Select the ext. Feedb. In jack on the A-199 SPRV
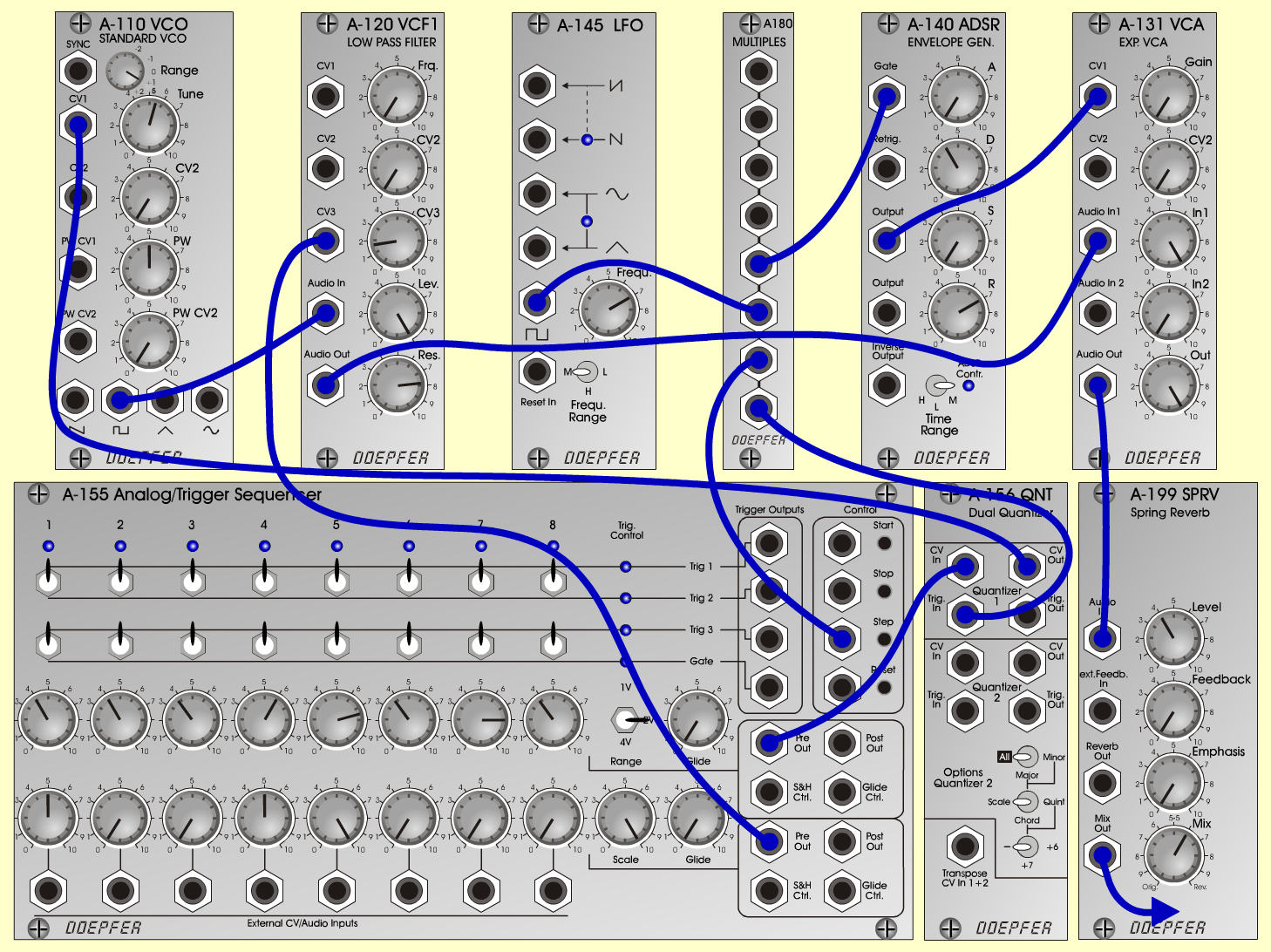The height and width of the screenshot is (952, 1271). coord(1102,711)
